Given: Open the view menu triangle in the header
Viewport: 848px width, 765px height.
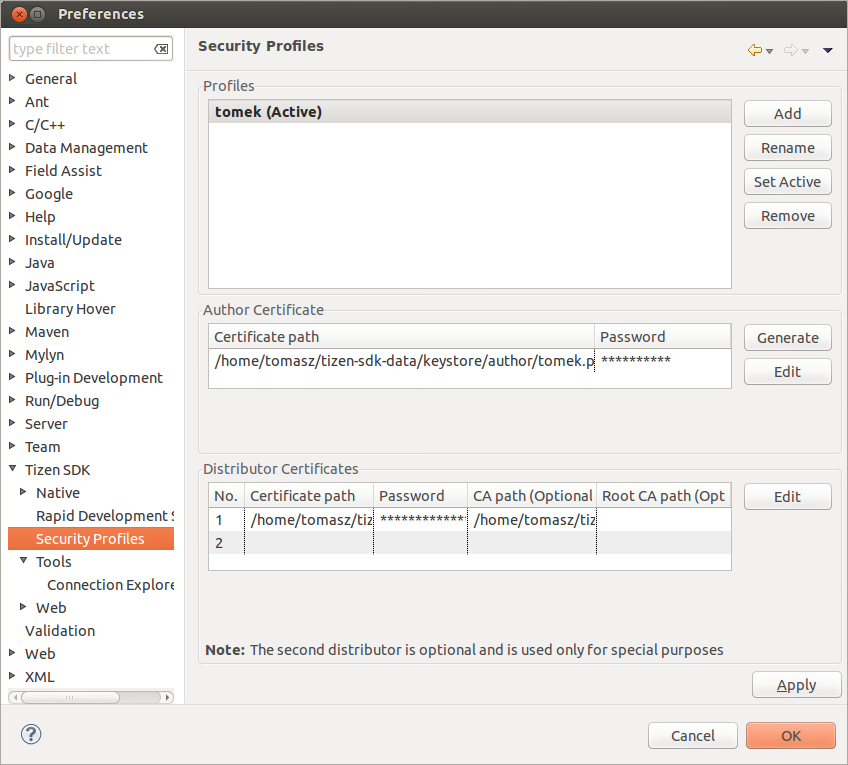Looking at the screenshot, I should tap(828, 51).
